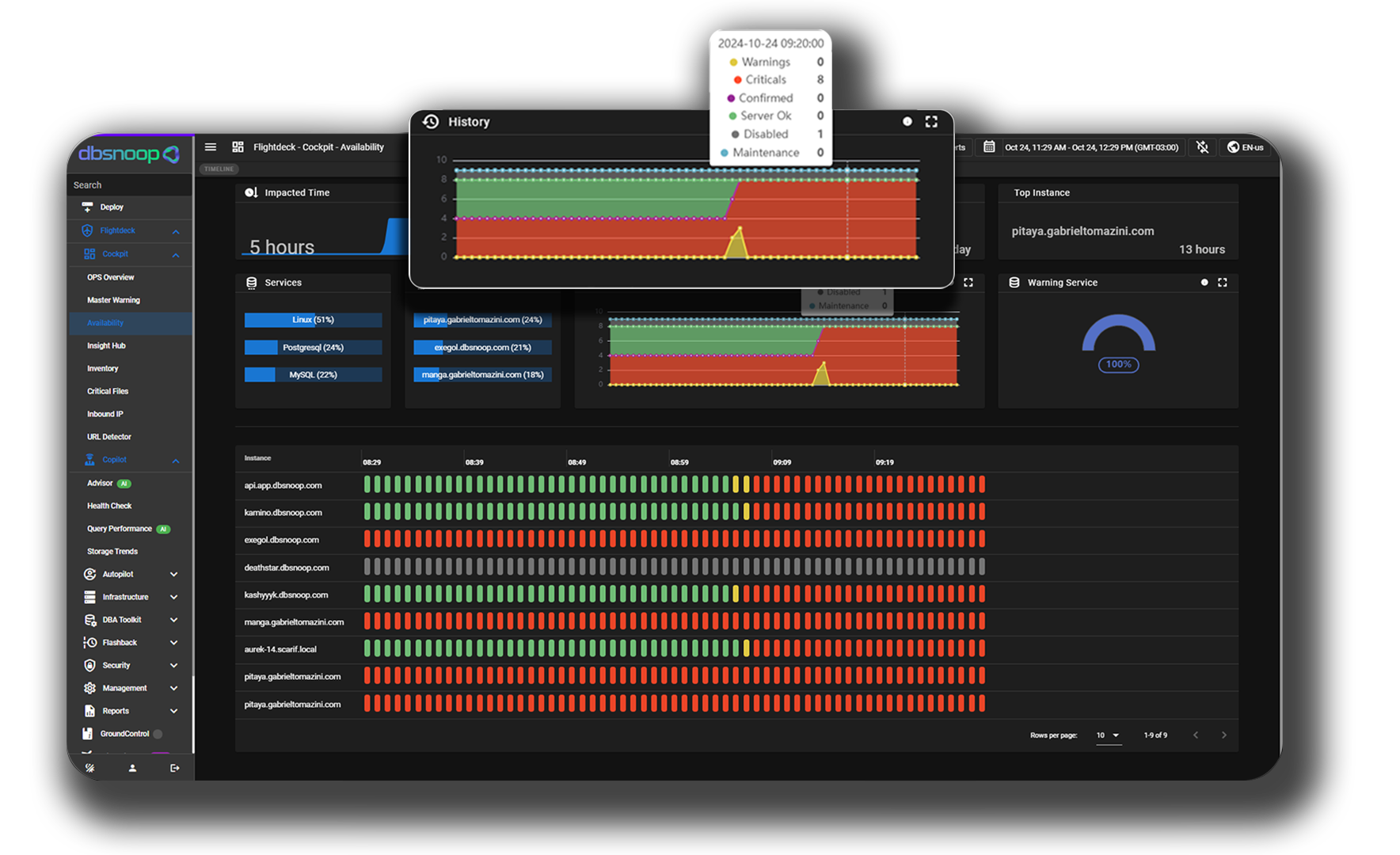Go to previous page of instances
The image size is (1400, 855).
coord(1196,735)
